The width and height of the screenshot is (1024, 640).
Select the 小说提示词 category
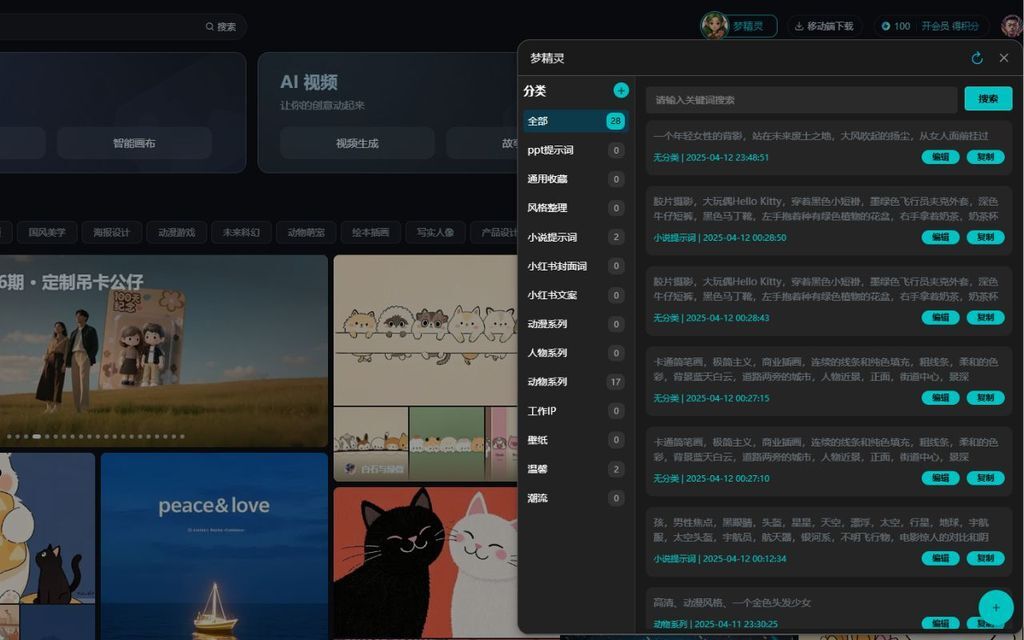tap(575, 237)
